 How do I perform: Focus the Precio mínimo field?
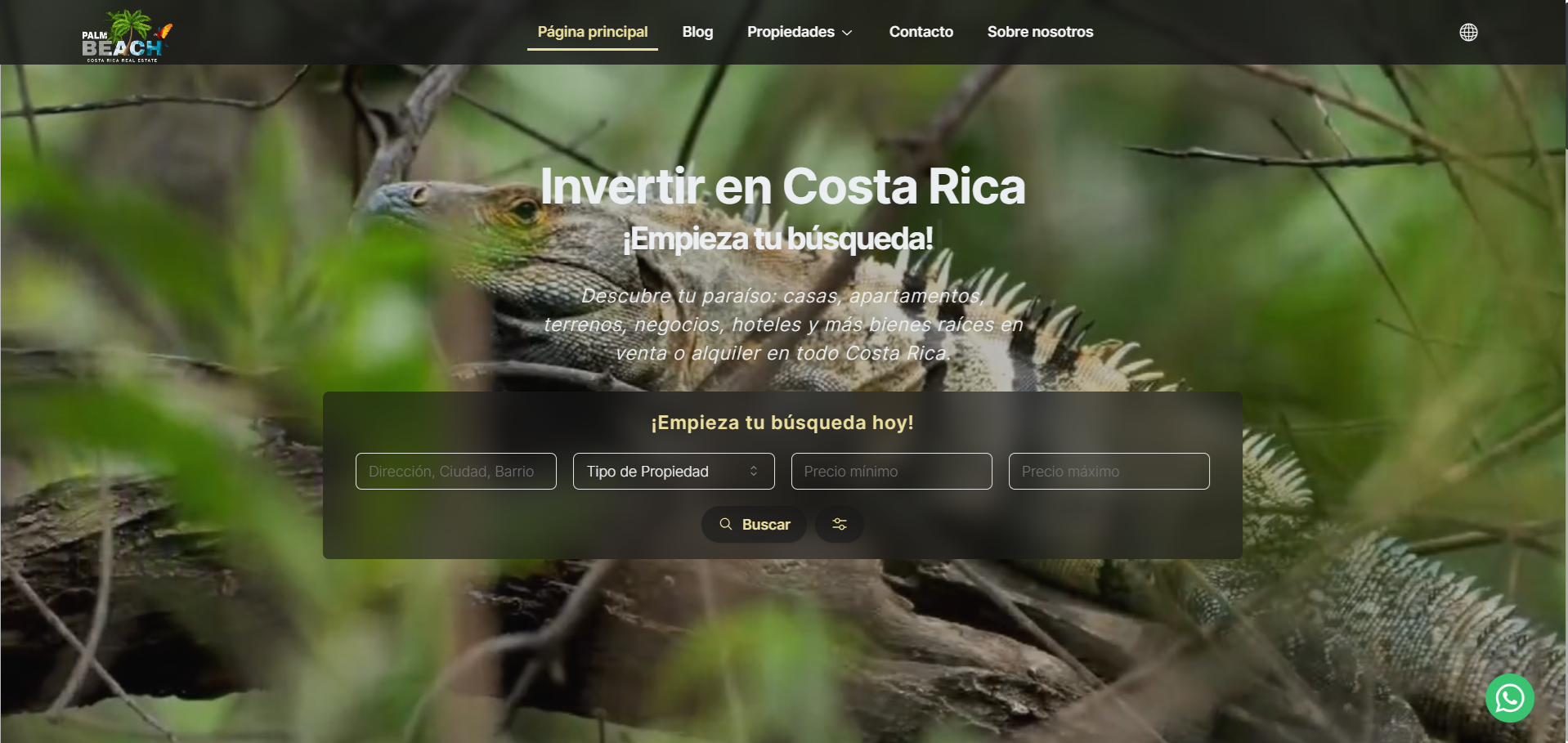[892, 472]
